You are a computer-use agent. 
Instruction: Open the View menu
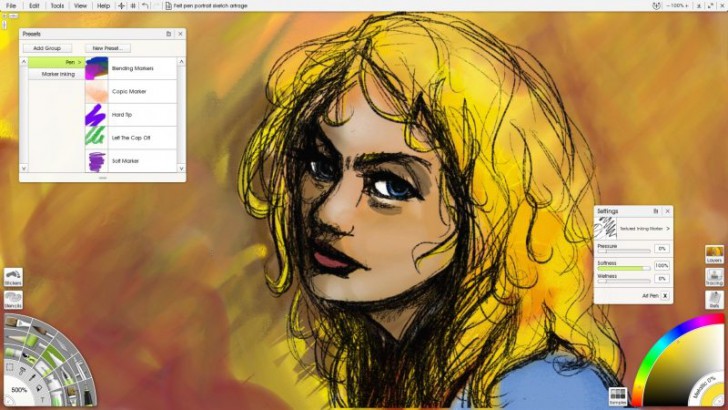tap(80, 6)
